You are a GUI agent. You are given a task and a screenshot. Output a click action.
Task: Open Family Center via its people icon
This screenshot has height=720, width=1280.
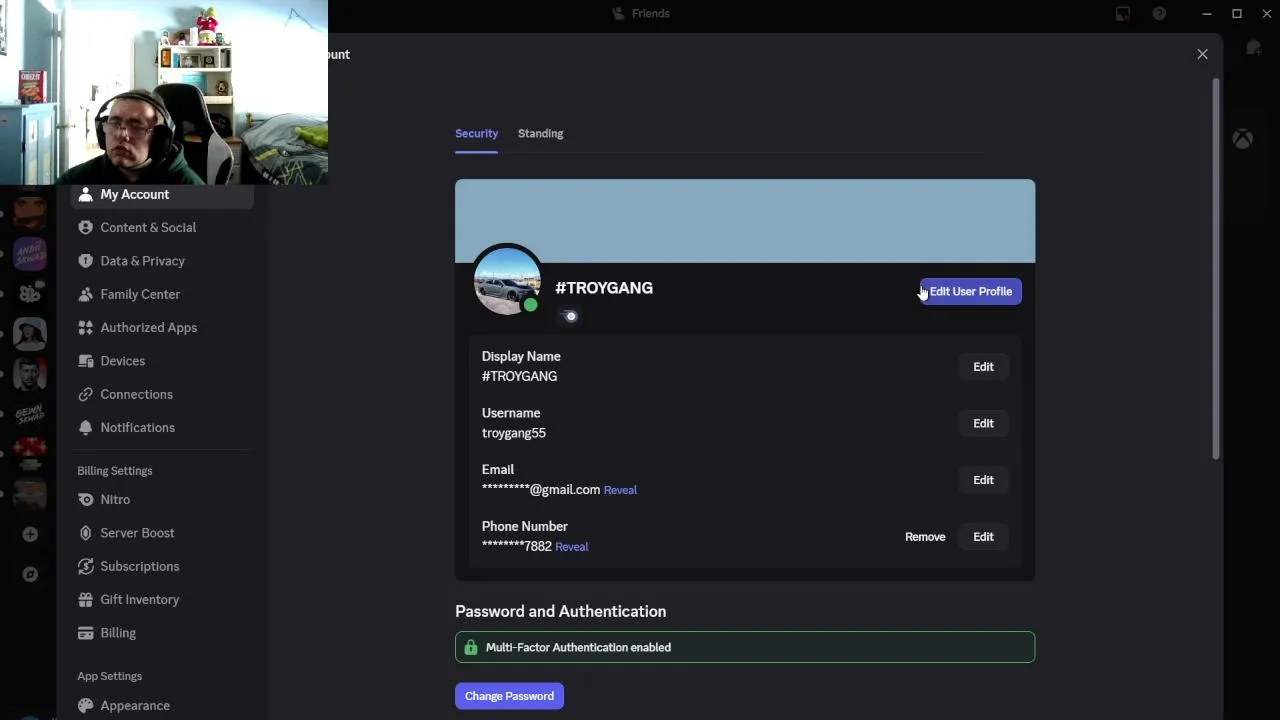(x=85, y=294)
